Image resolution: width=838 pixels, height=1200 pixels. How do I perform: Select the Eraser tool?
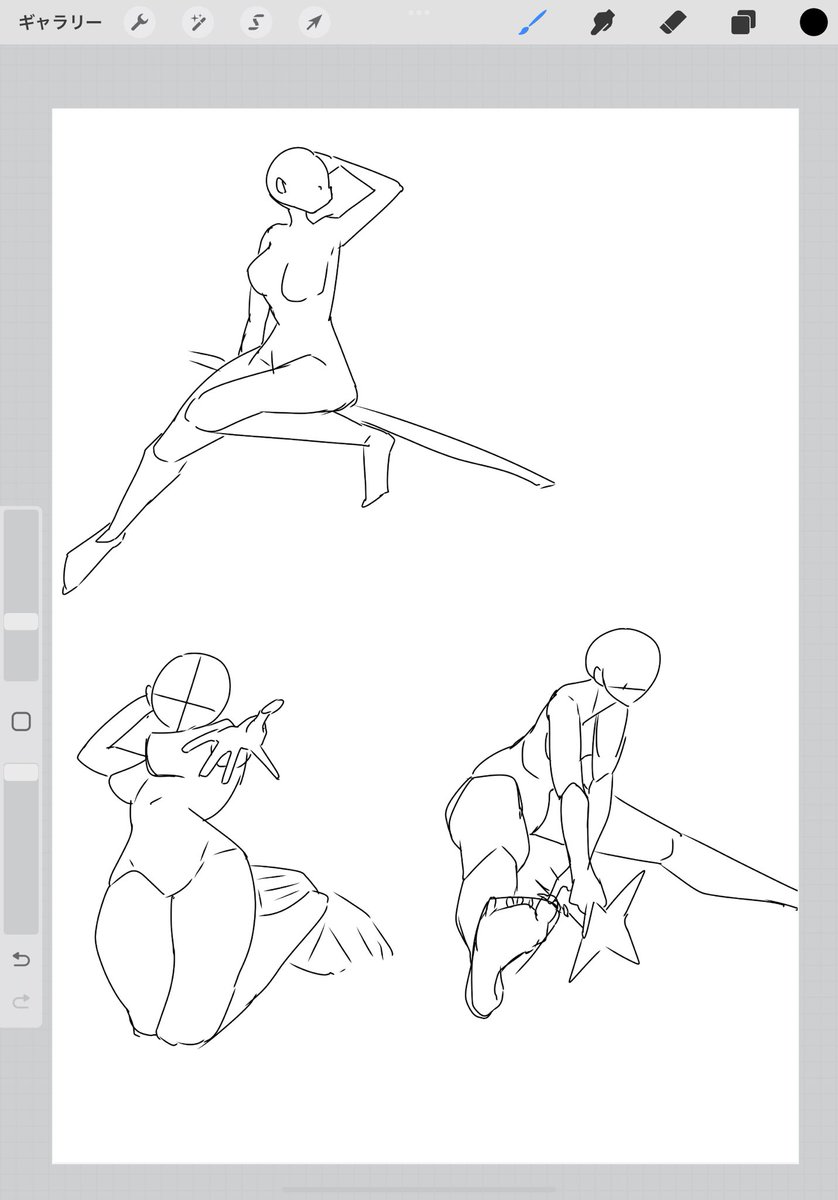pyautogui.click(x=673, y=22)
